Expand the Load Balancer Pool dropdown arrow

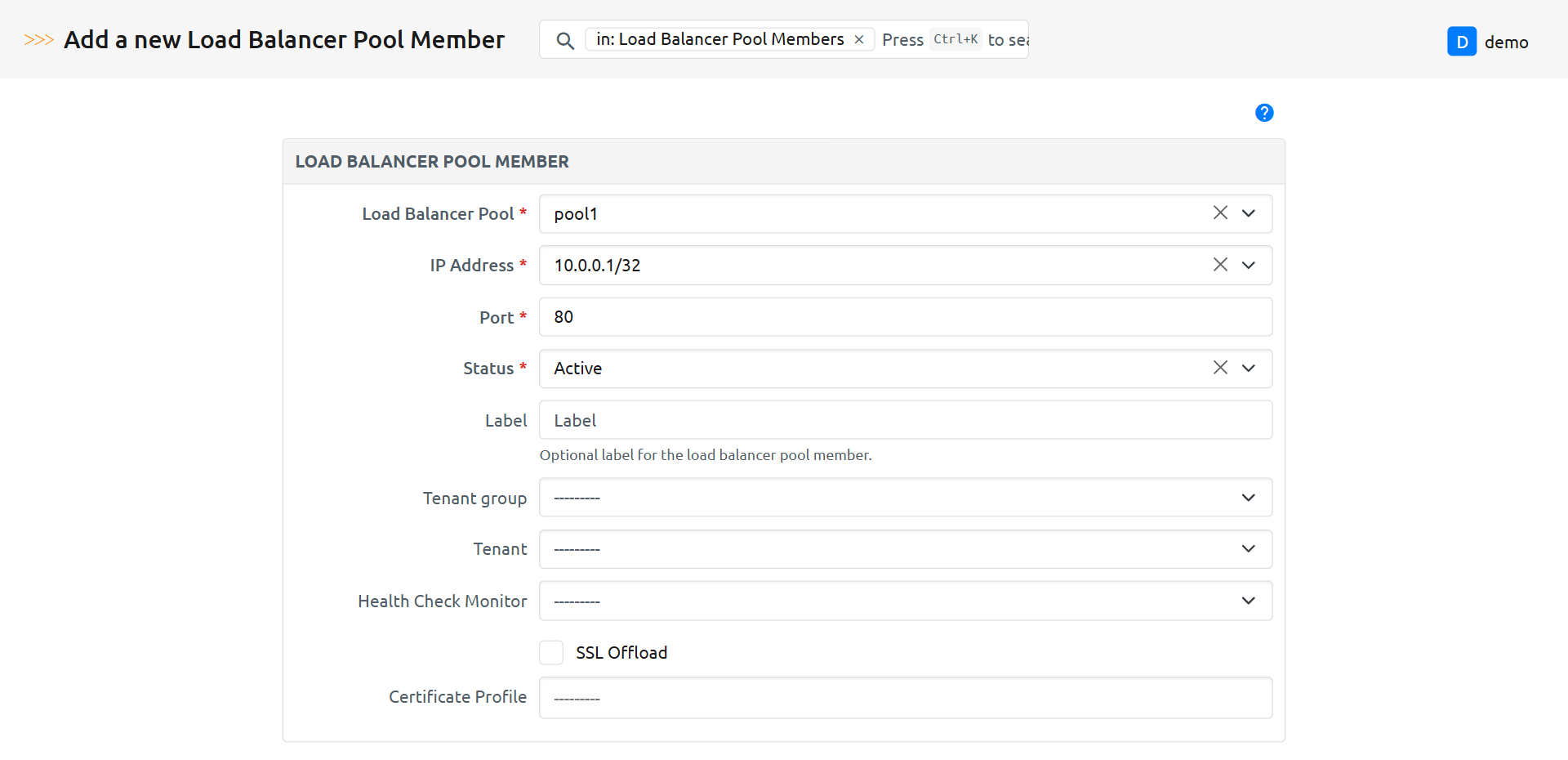(x=1249, y=213)
